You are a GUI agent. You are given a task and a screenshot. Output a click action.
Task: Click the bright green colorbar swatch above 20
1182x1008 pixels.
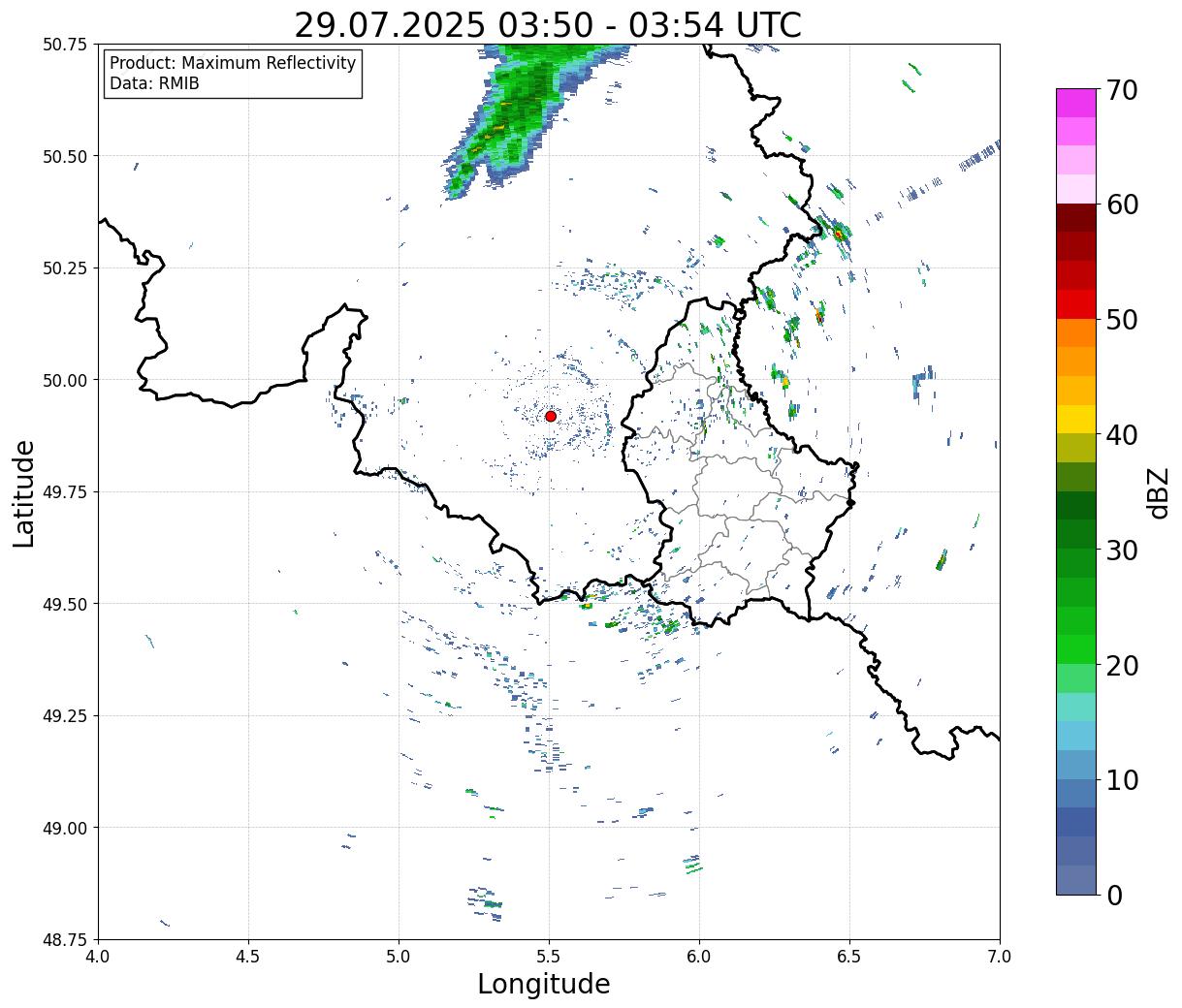click(1076, 649)
